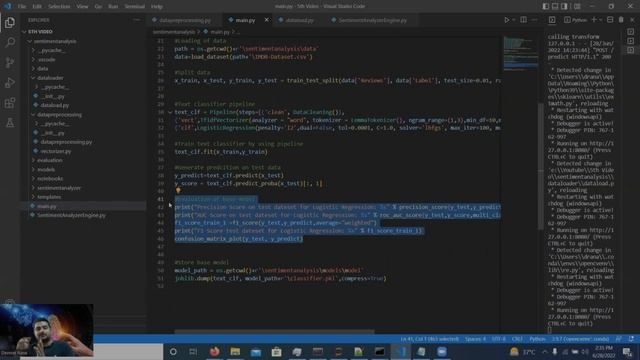
Task: Split the terminal panel
Action: (x=610, y=20)
